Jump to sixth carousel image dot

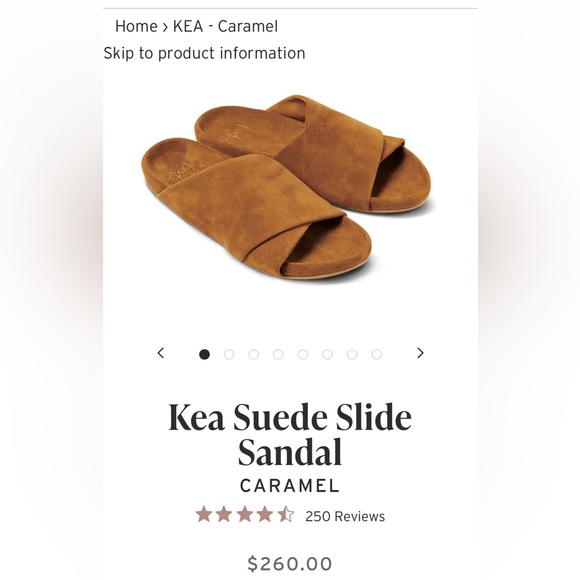327,354
